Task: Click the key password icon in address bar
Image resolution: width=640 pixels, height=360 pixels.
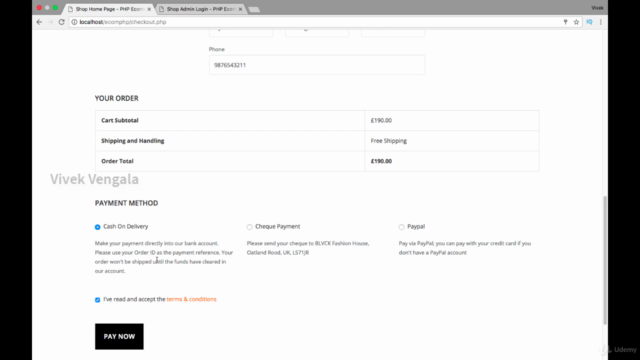Action: click(x=565, y=22)
